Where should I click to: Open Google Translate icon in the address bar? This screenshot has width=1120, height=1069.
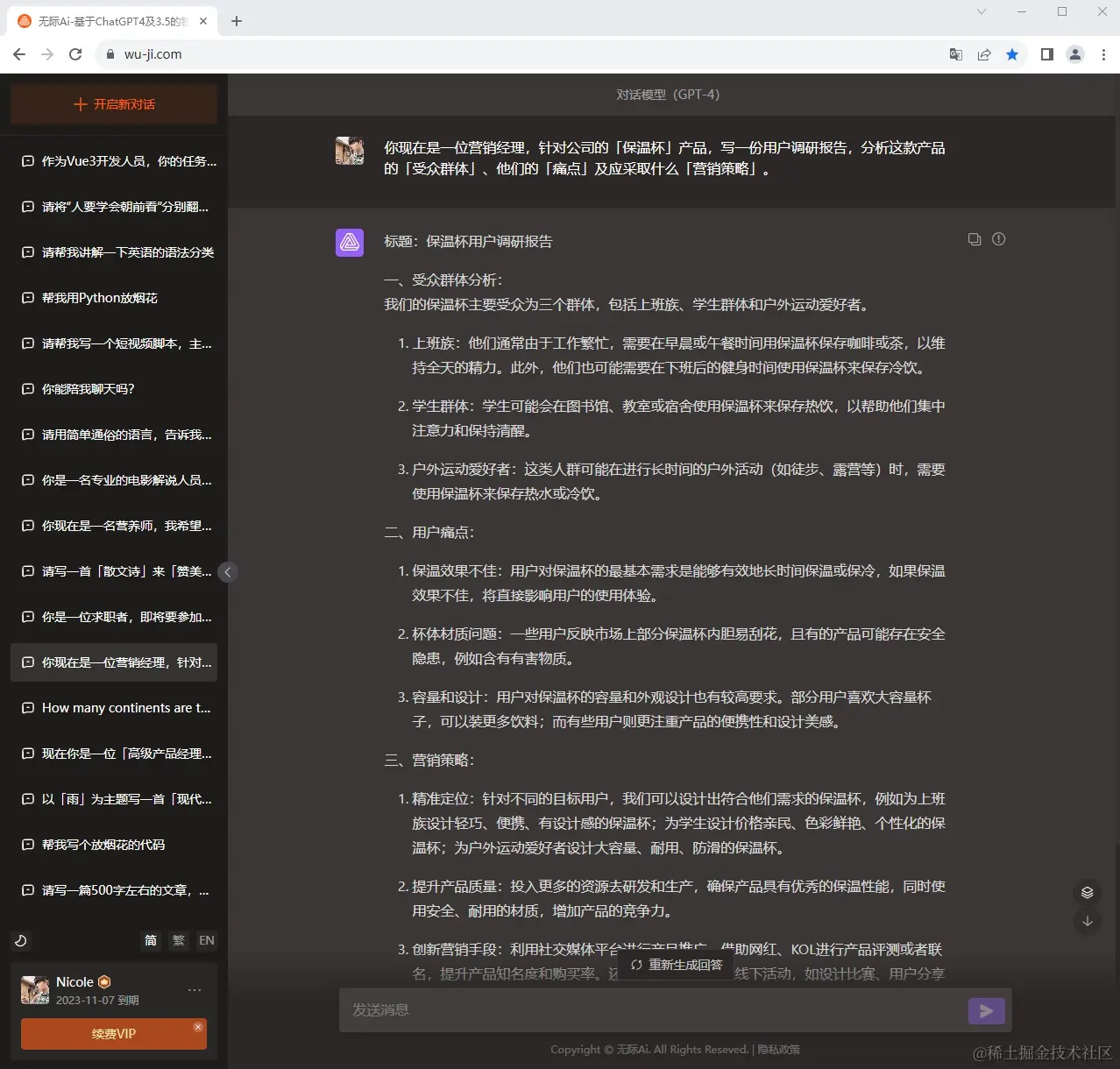point(955,54)
